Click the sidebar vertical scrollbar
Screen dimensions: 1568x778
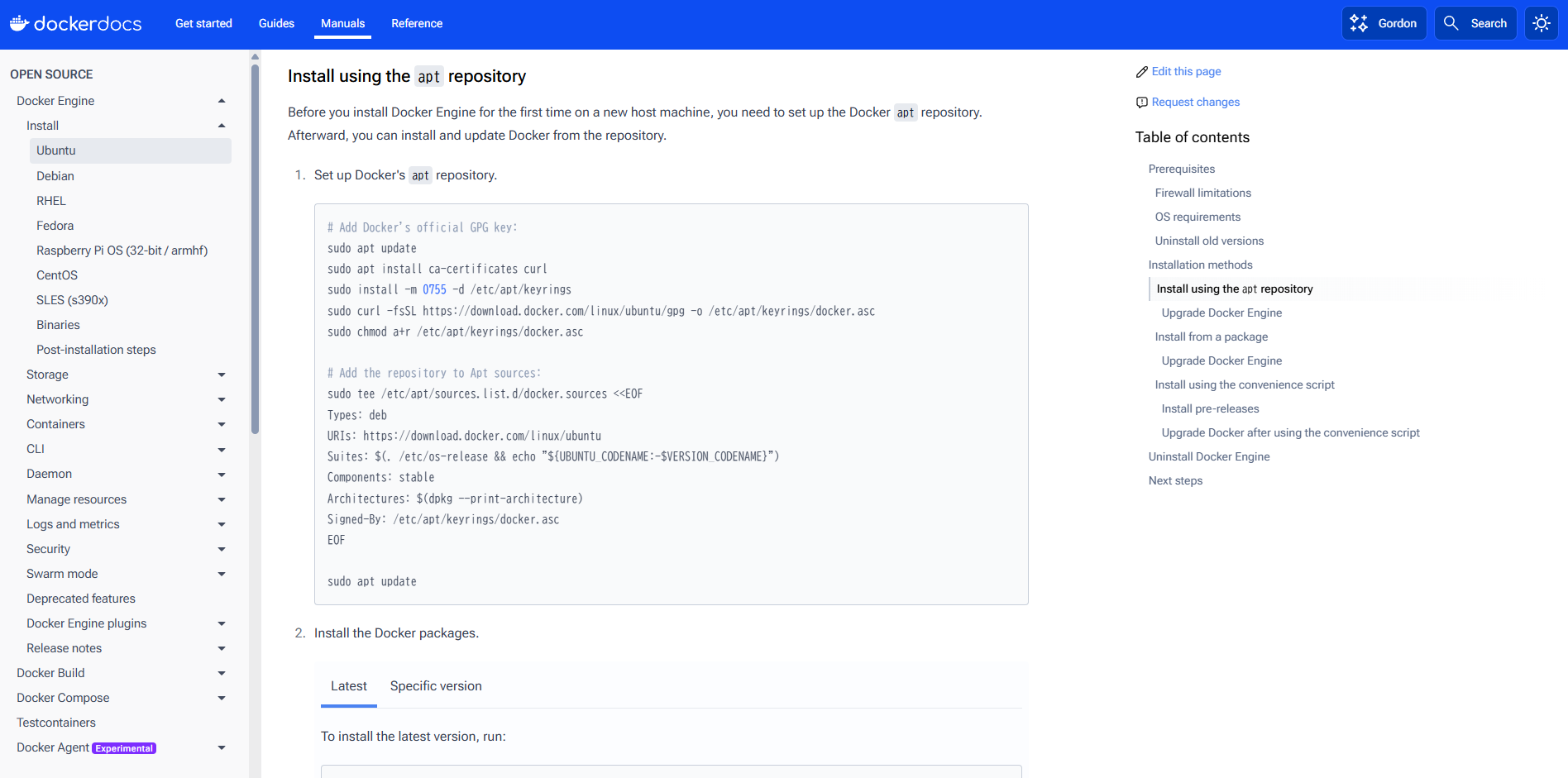(255, 248)
